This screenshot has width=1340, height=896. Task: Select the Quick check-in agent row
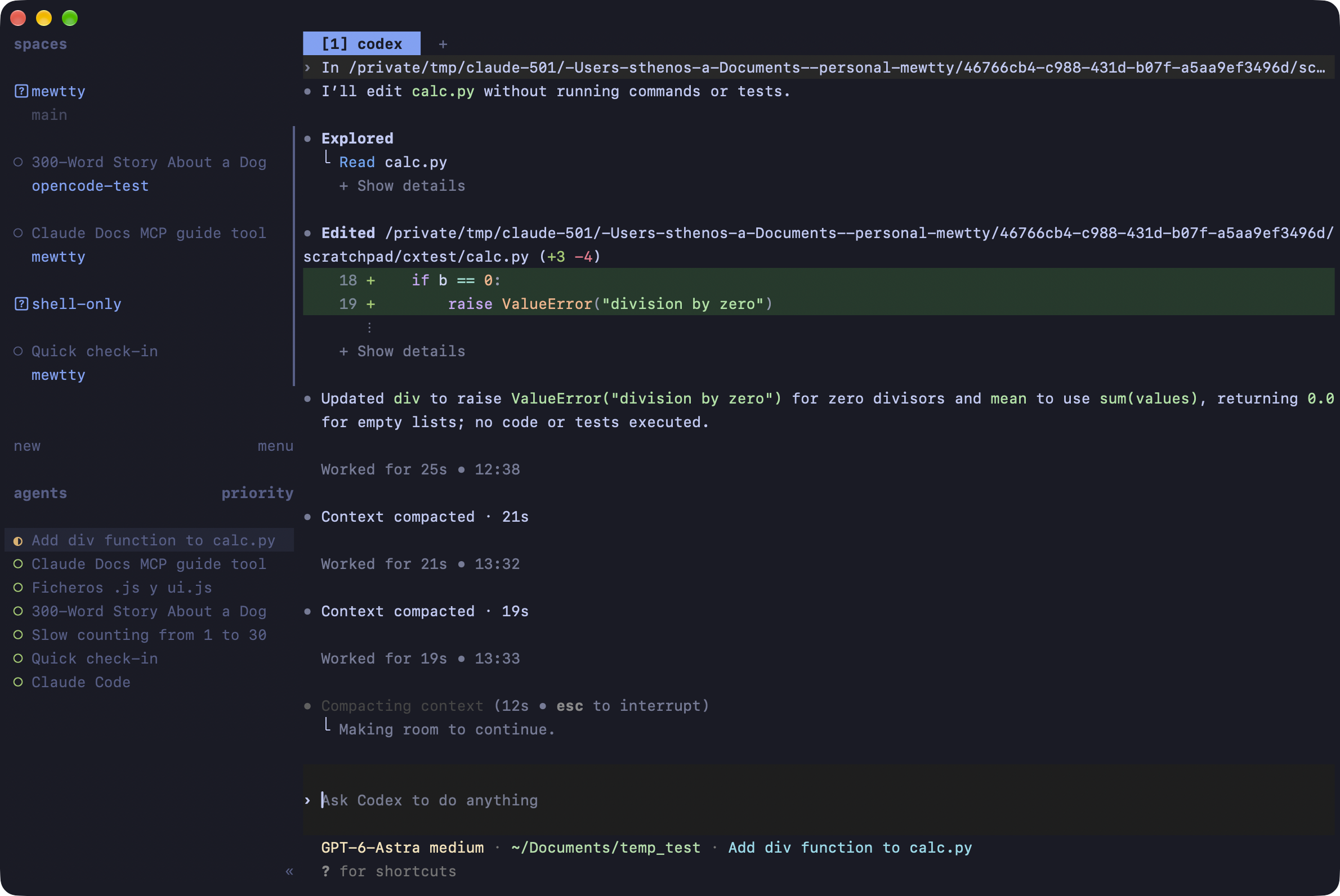(x=149, y=658)
